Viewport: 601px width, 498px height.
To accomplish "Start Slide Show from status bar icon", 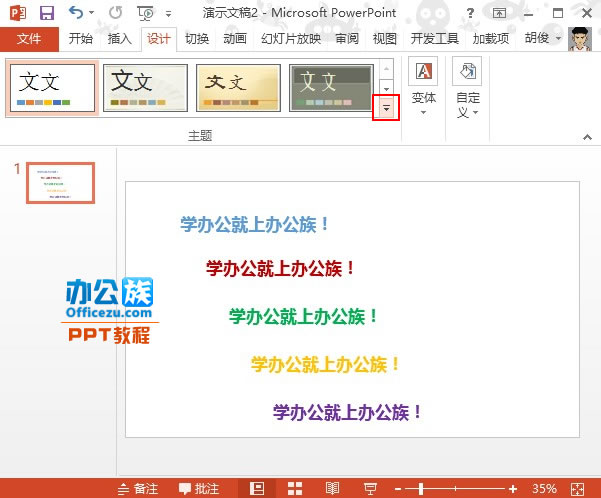I will pos(370,489).
